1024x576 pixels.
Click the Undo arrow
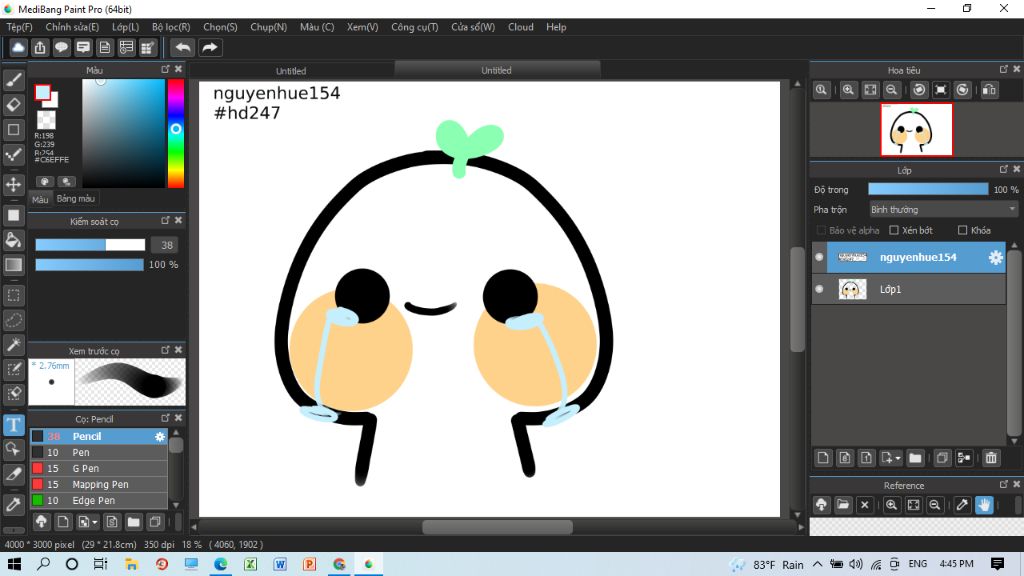tap(184, 48)
